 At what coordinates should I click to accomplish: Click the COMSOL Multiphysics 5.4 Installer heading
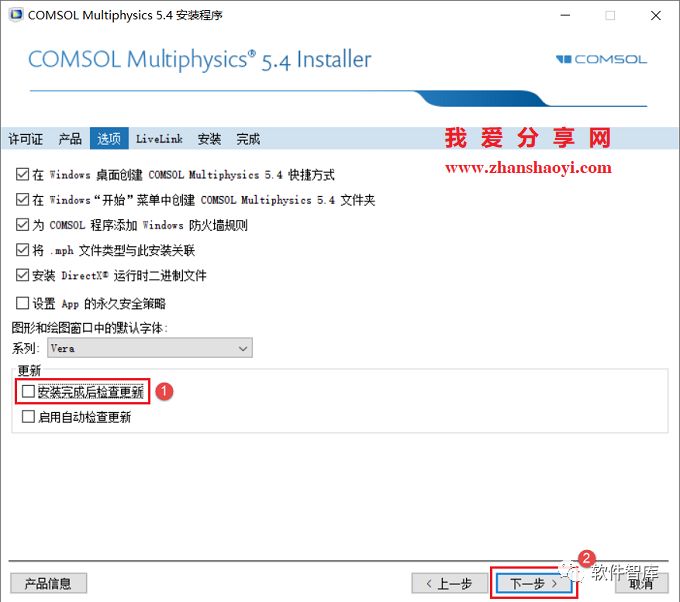coord(199,60)
